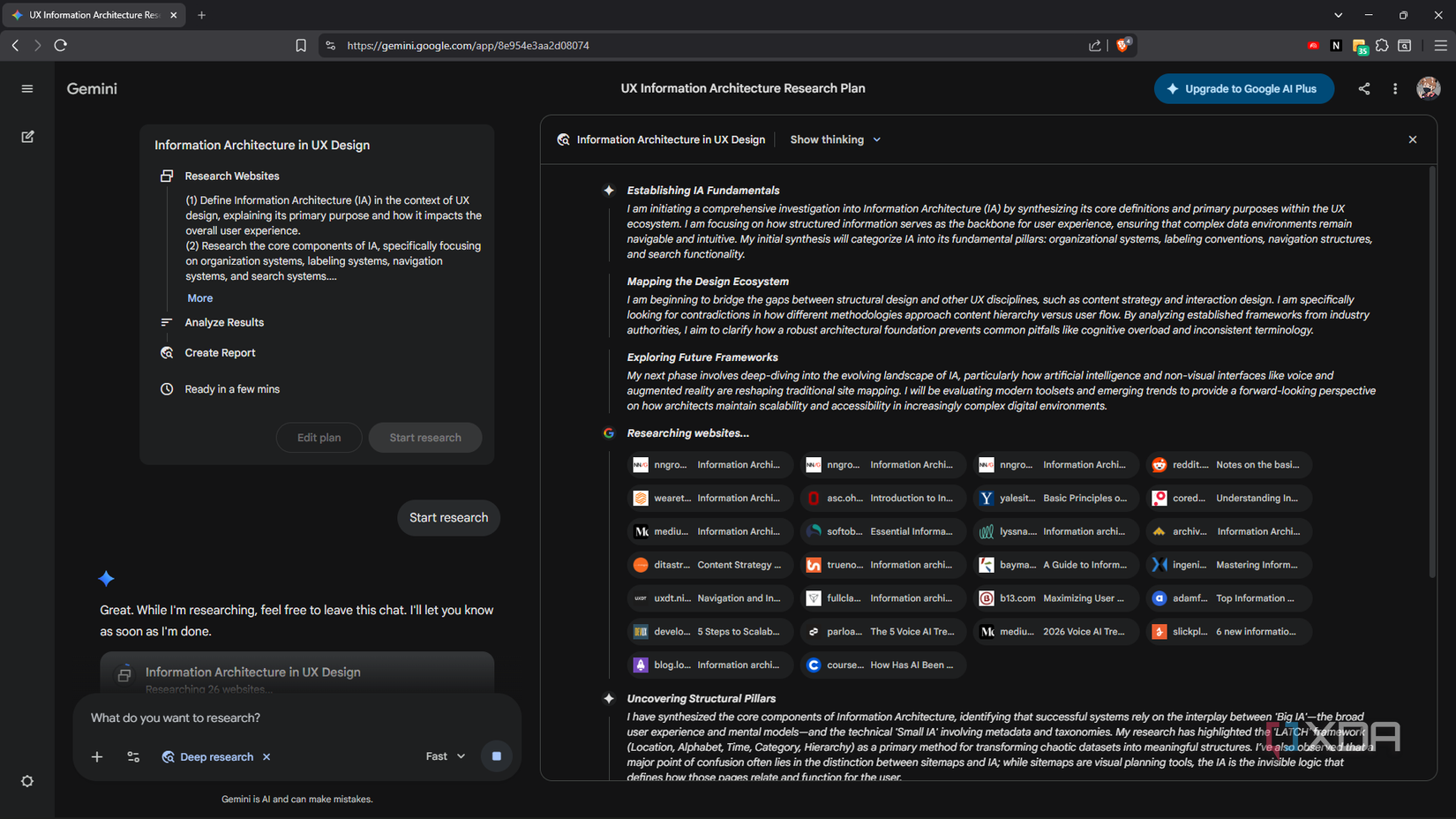This screenshot has height=819, width=1456.
Task: Click the plus icon to add files
Action: (97, 756)
